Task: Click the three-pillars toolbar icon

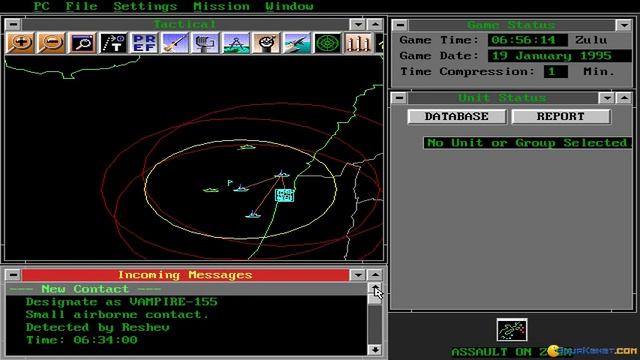Action: 358,43
